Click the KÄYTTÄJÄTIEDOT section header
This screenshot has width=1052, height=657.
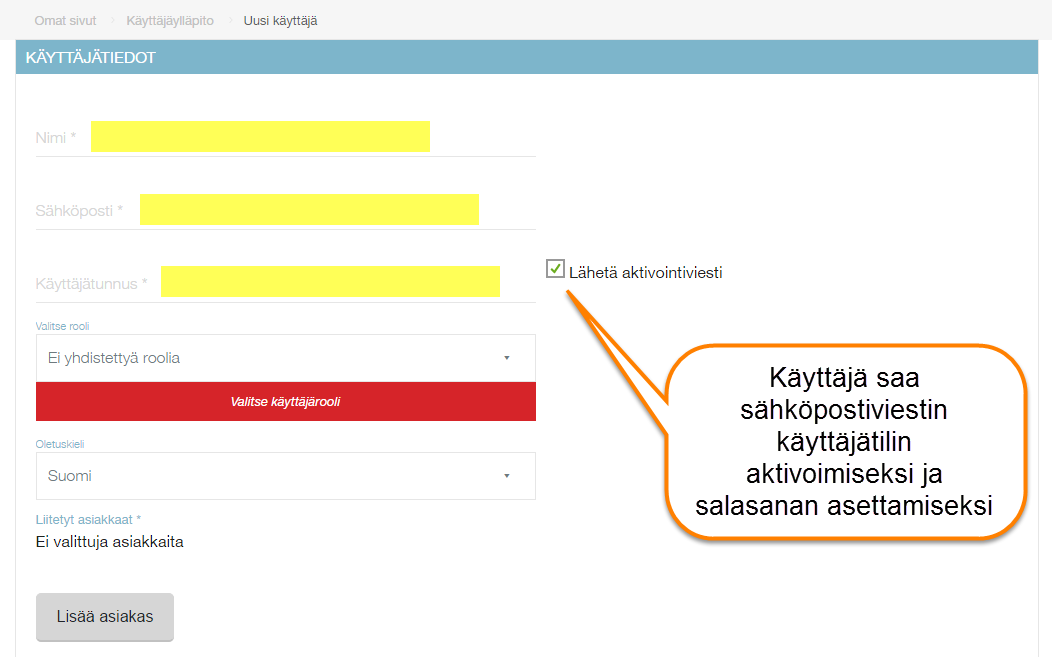tap(90, 58)
